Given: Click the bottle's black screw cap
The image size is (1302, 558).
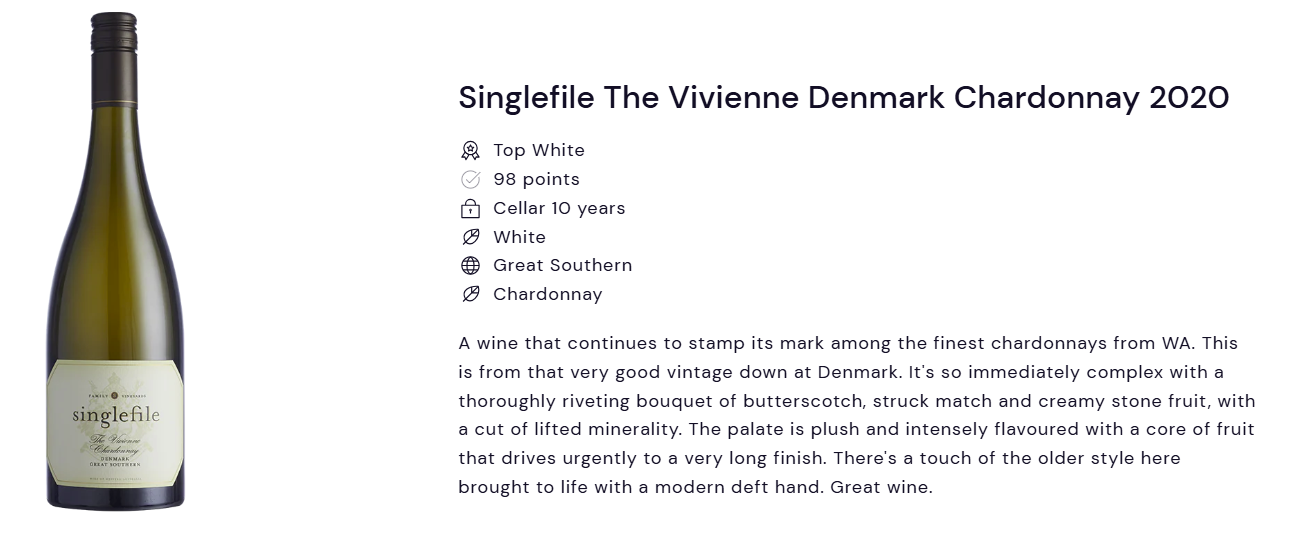Looking at the screenshot, I should [113, 34].
